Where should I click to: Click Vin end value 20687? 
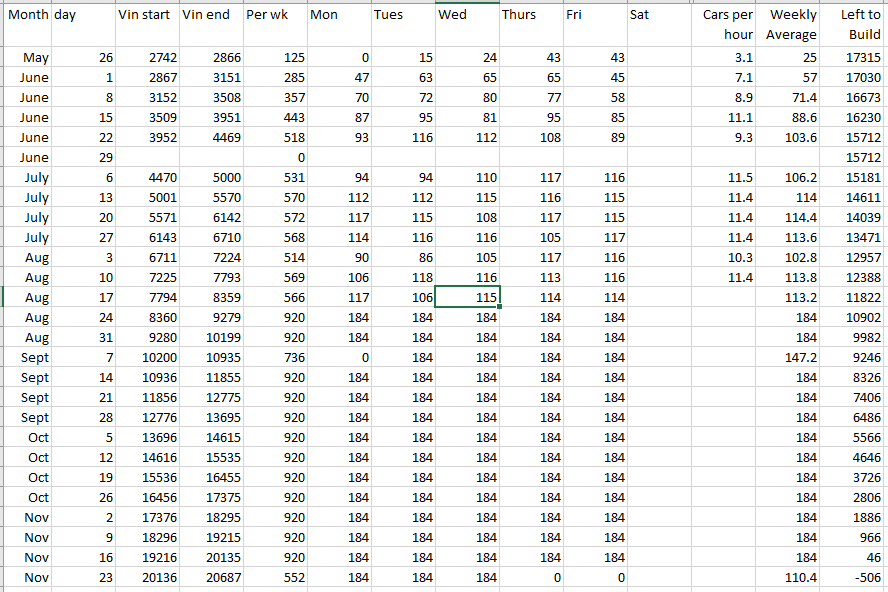click(210, 577)
